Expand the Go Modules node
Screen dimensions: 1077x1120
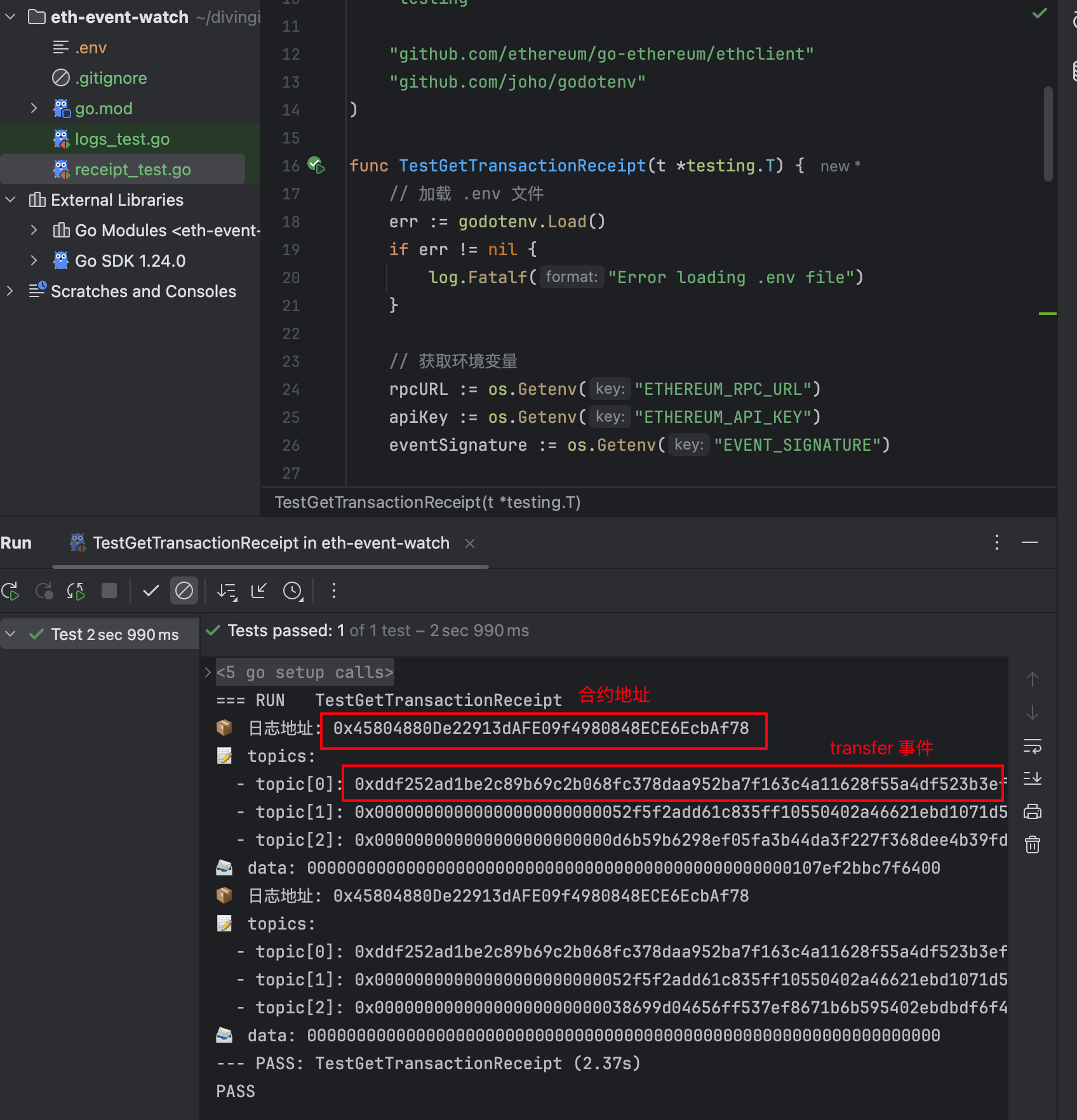34,230
